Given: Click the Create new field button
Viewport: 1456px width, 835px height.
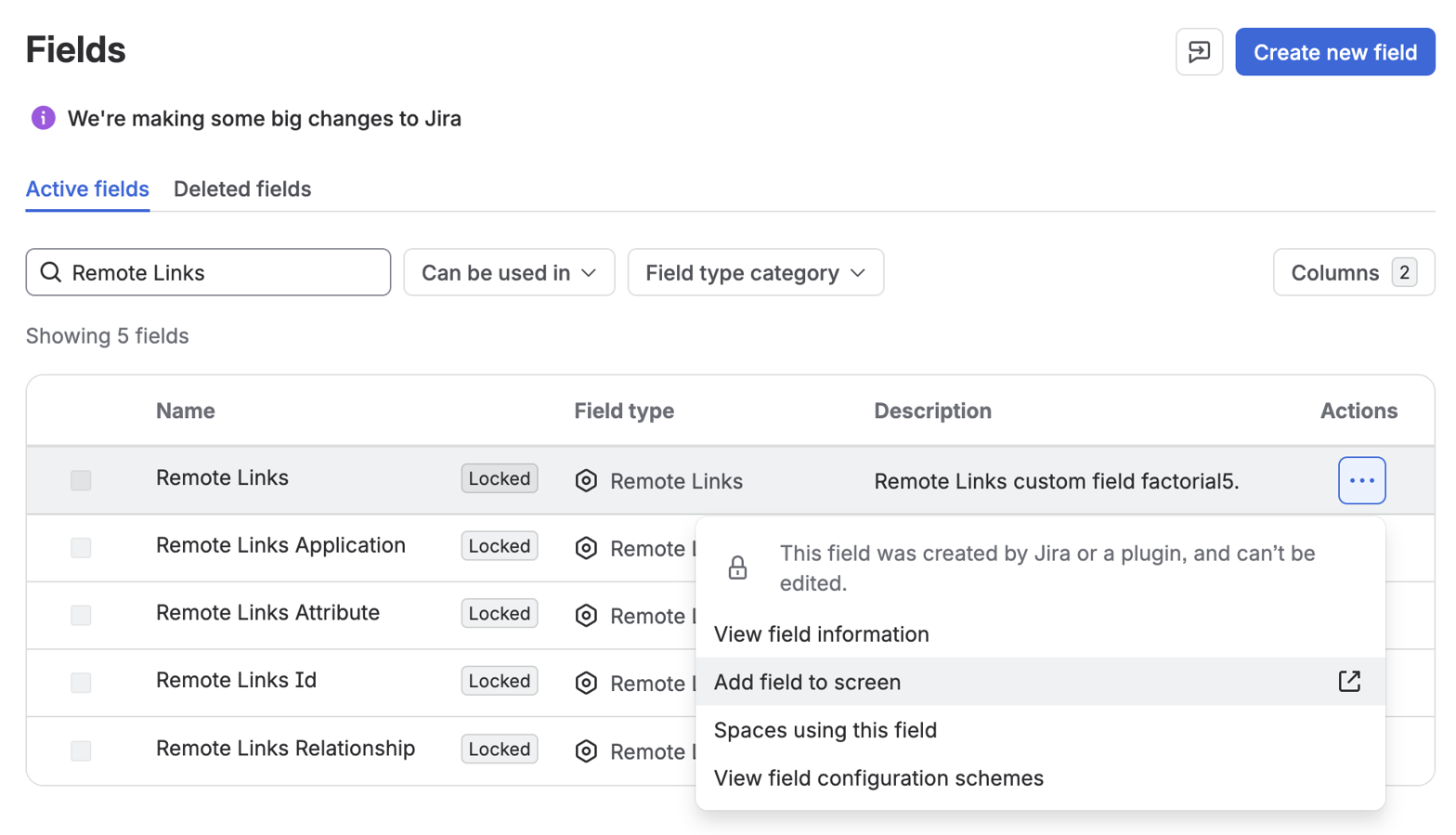Looking at the screenshot, I should (x=1335, y=52).
